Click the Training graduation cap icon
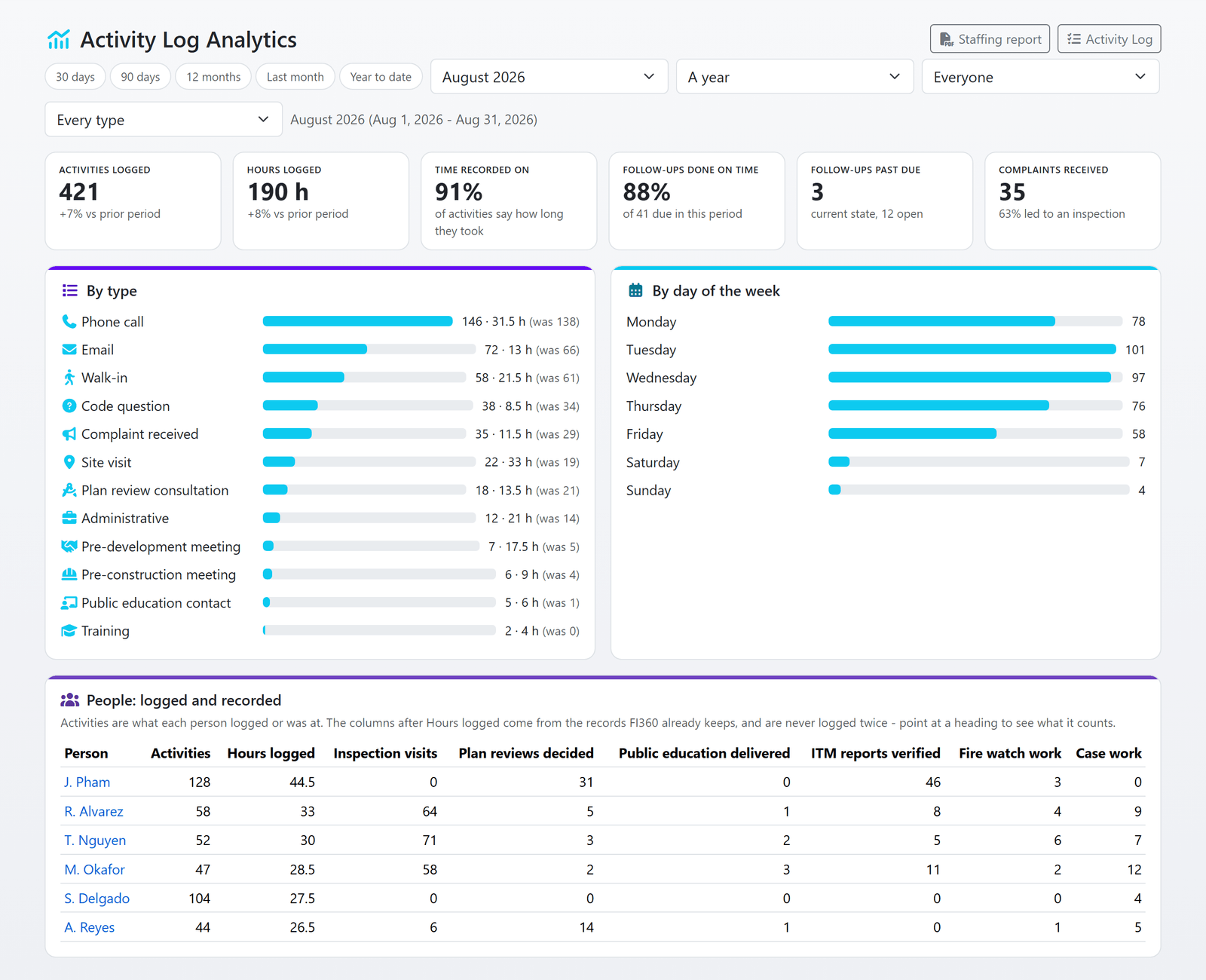Image resolution: width=1206 pixels, height=980 pixels. coord(69,631)
